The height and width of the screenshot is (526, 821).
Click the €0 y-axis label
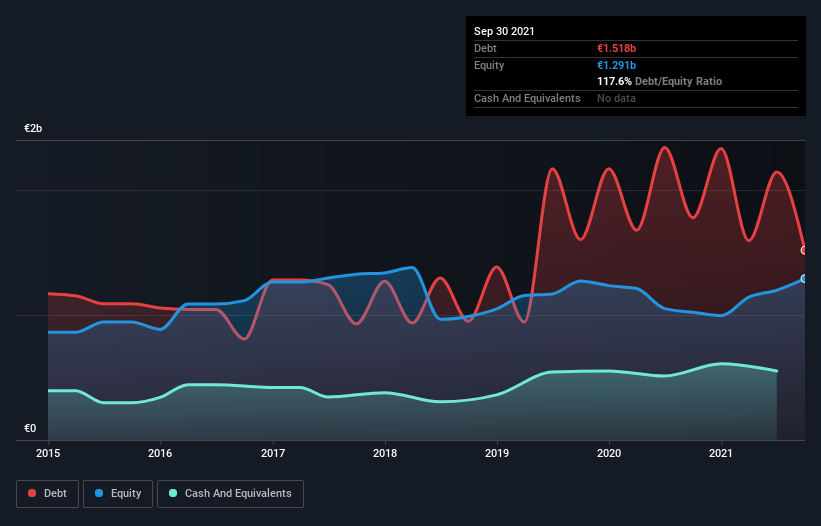coord(30,428)
